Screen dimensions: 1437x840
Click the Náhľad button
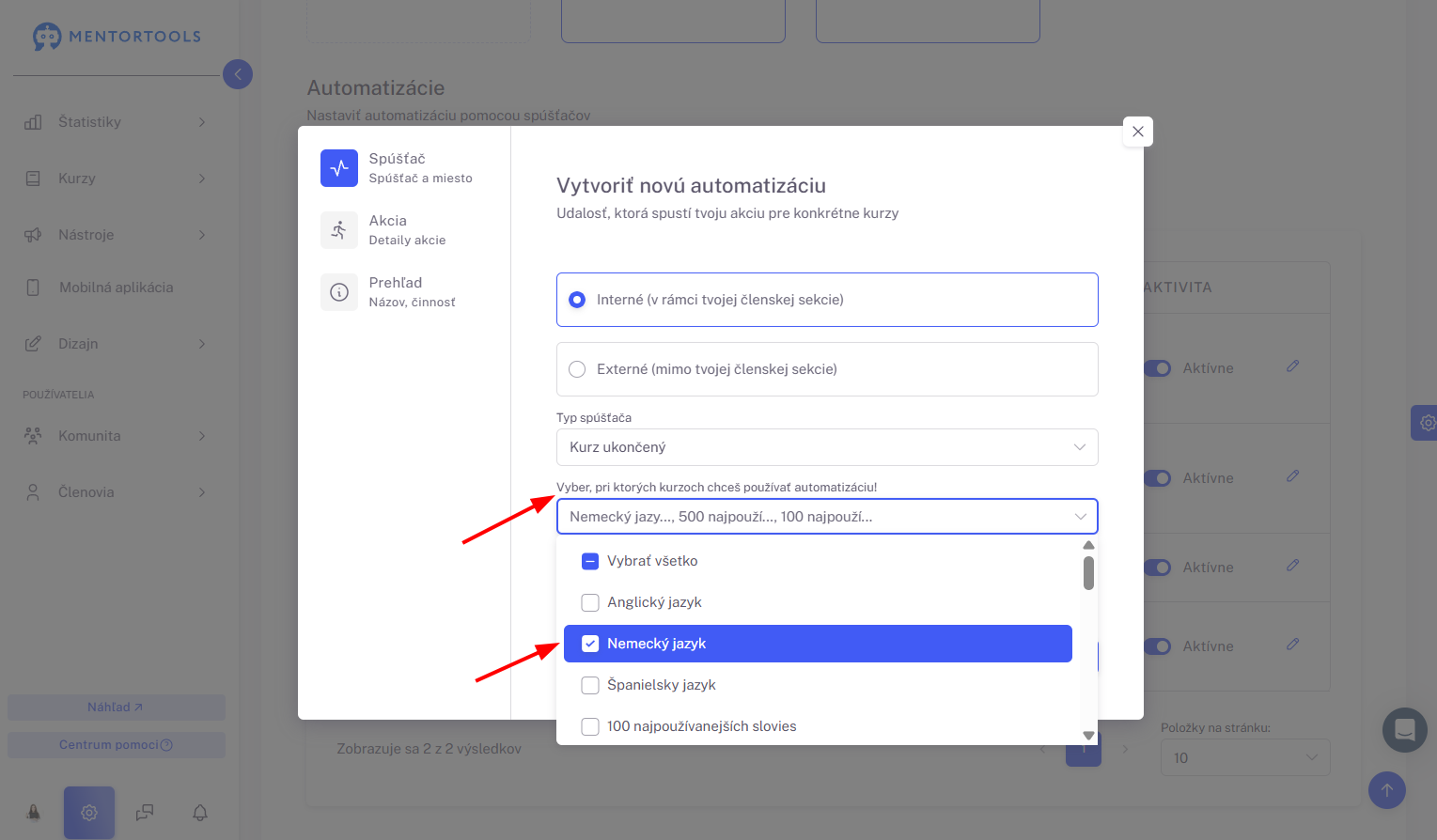[117, 708]
